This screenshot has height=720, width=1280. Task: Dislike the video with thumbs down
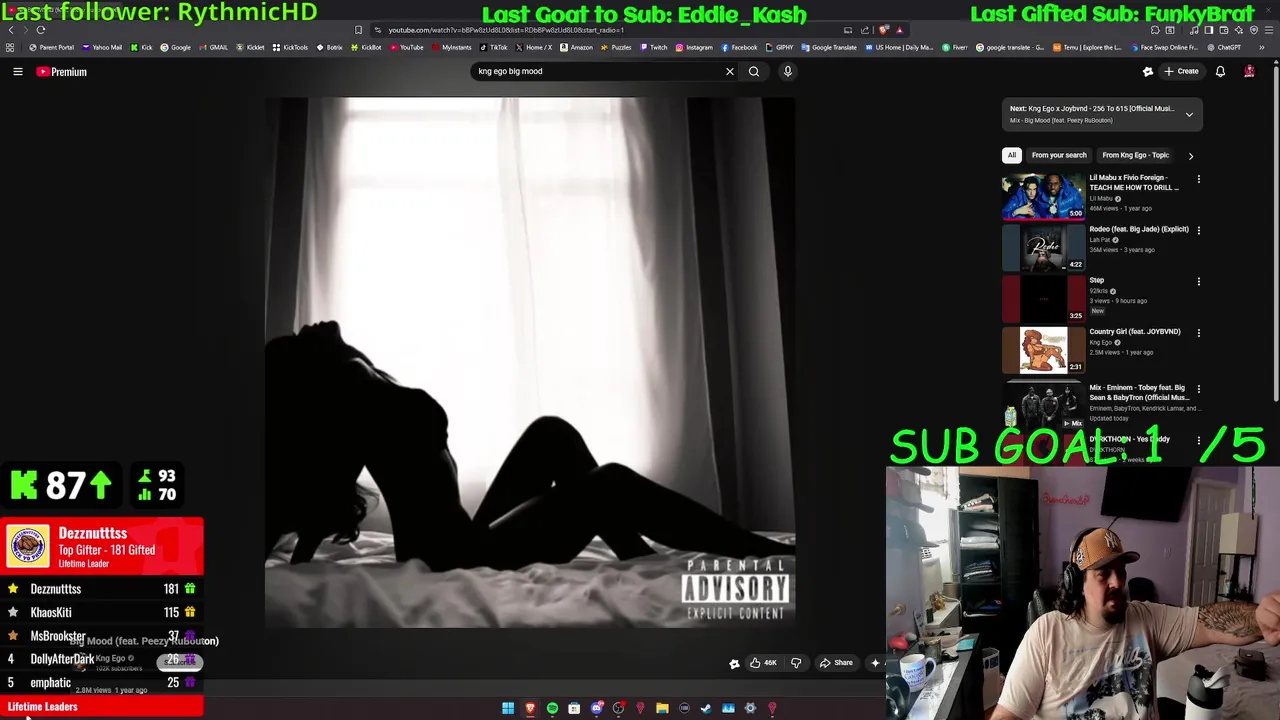click(796, 663)
